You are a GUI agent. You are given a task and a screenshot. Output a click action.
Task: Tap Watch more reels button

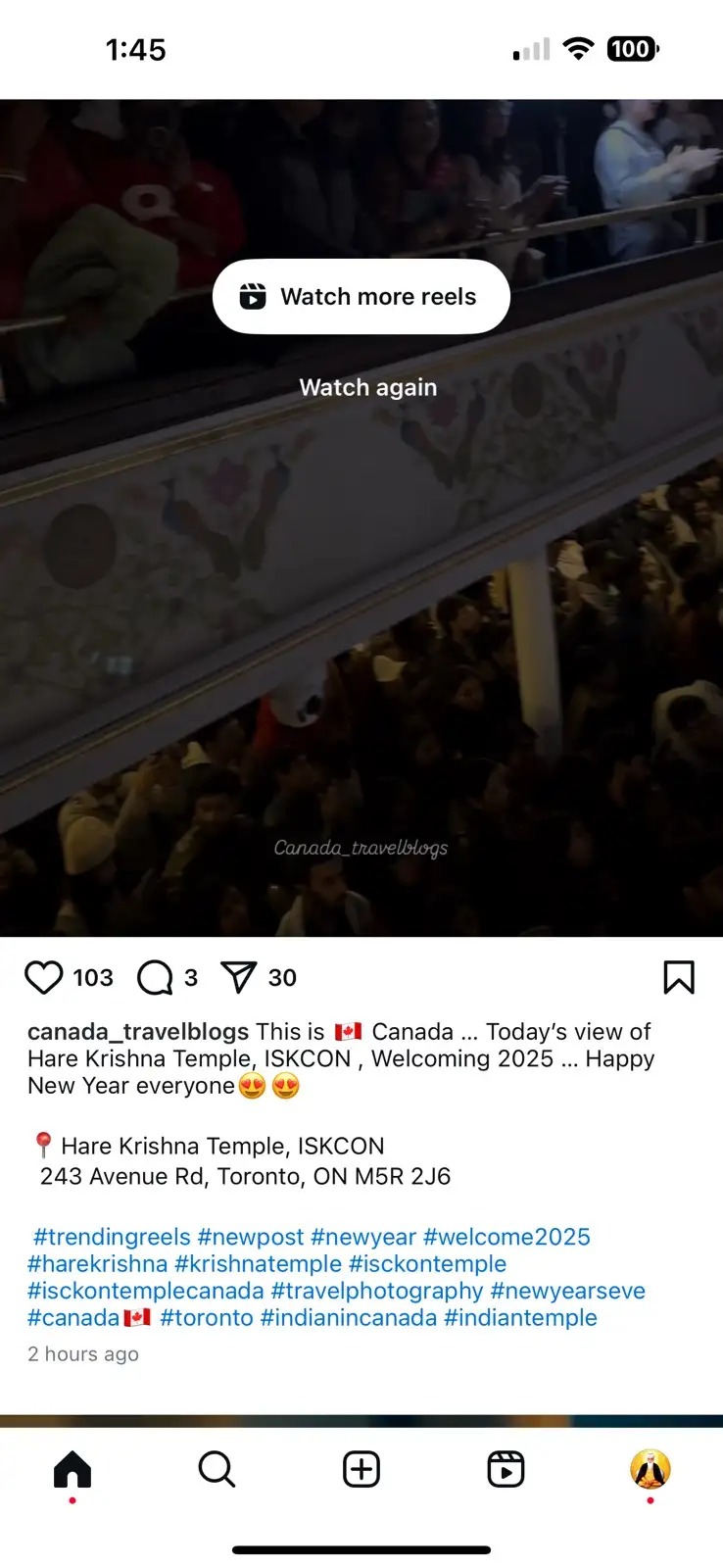click(x=361, y=297)
